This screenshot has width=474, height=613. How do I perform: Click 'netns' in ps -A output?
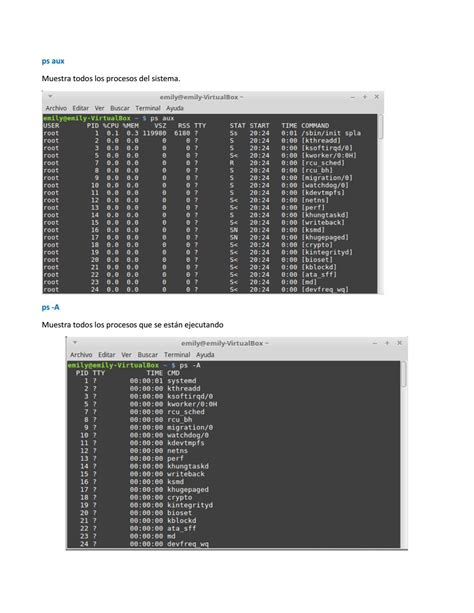click(x=178, y=451)
